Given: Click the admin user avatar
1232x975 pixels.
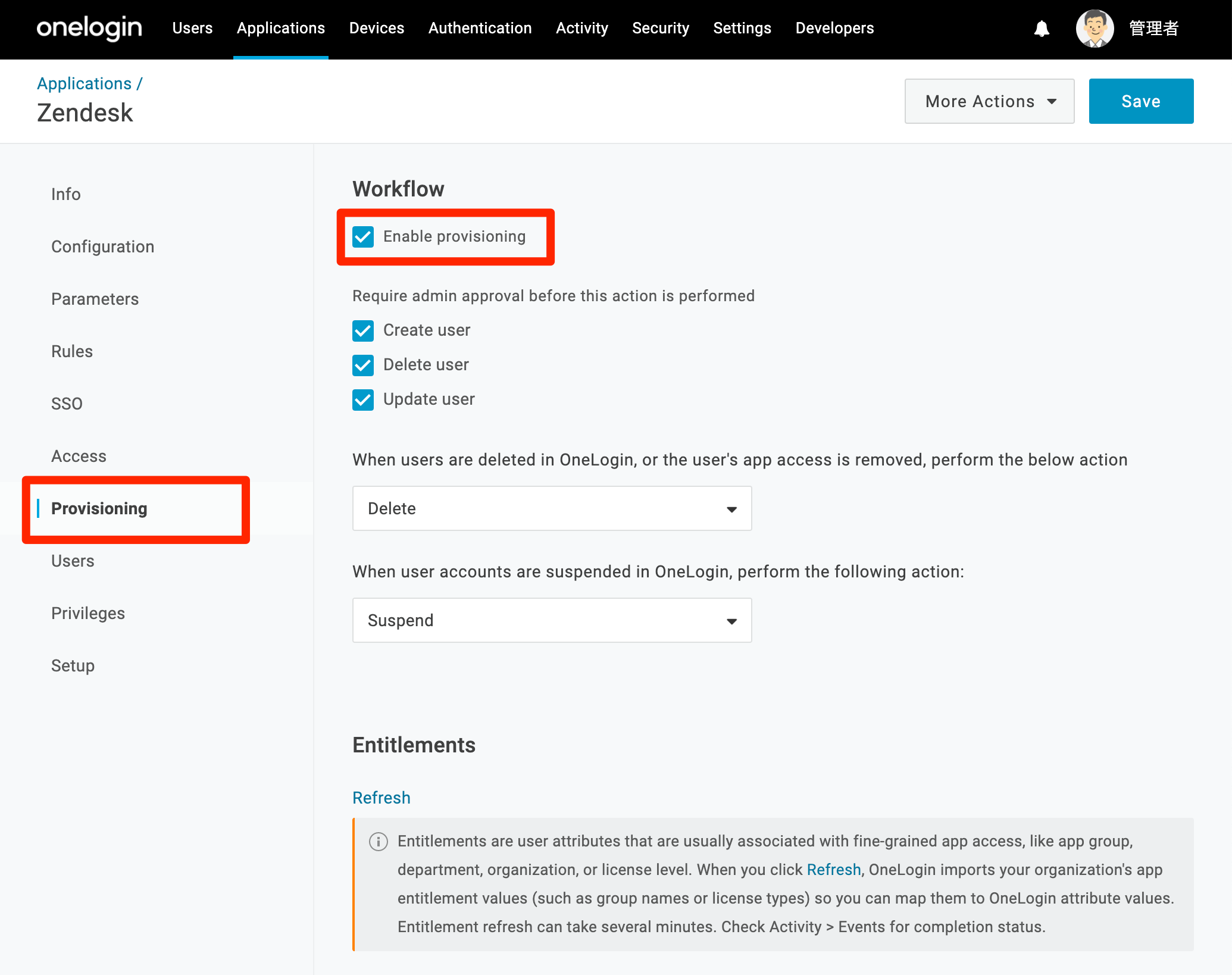Looking at the screenshot, I should [x=1095, y=28].
